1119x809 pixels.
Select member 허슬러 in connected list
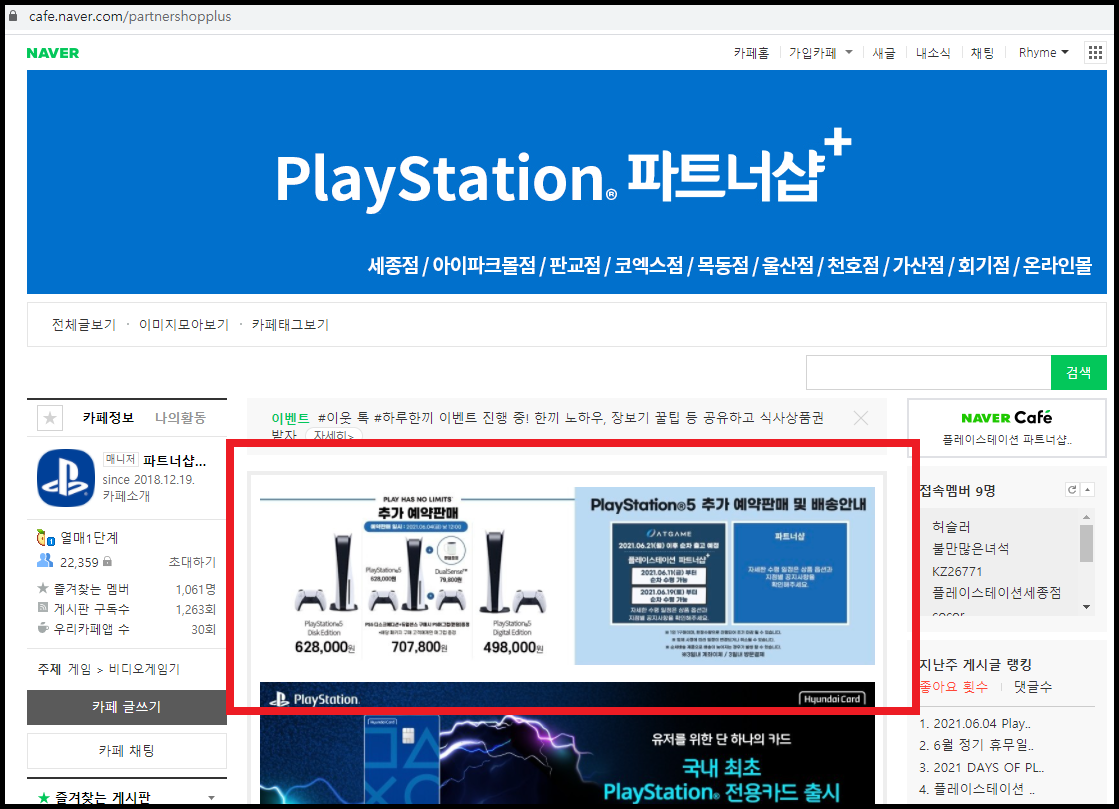[951, 527]
